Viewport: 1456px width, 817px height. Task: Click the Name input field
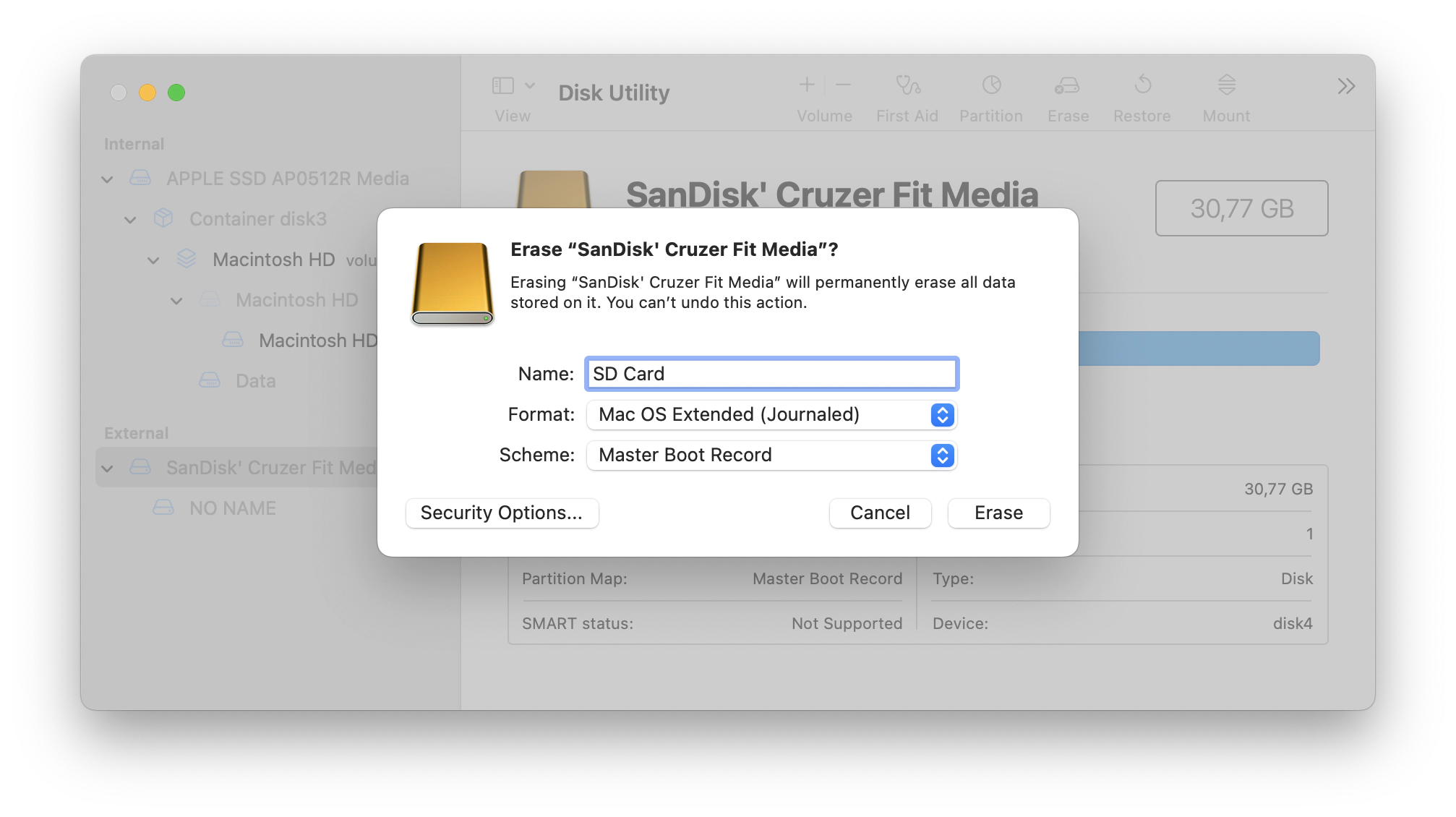[770, 373]
